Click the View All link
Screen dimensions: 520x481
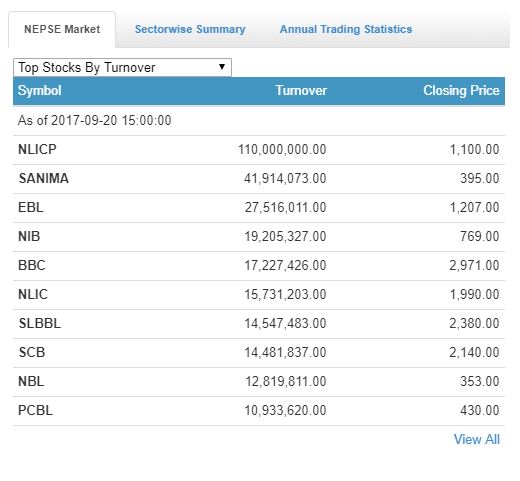[477, 439]
